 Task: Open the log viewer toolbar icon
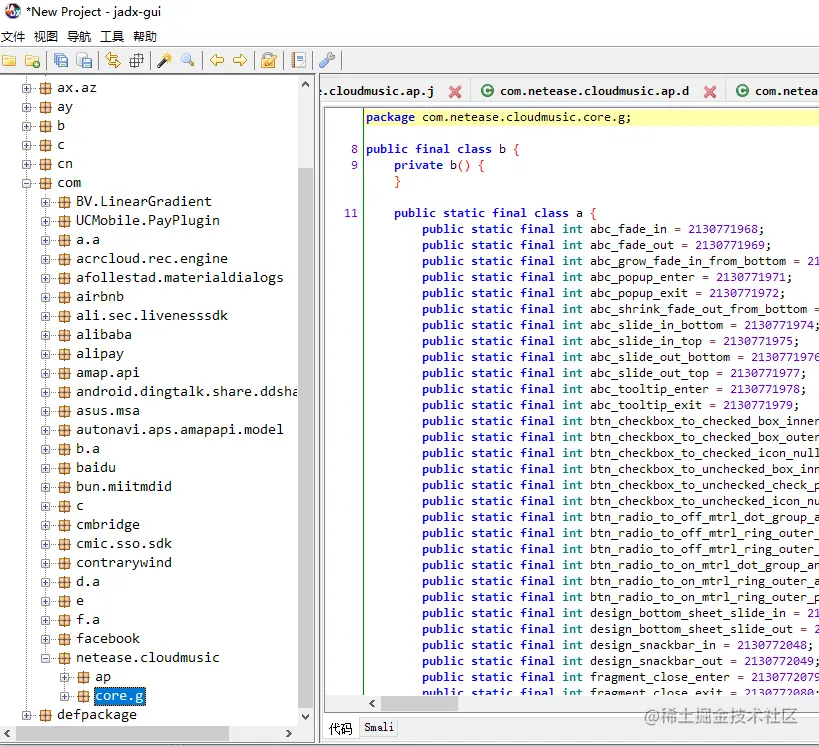point(298,61)
